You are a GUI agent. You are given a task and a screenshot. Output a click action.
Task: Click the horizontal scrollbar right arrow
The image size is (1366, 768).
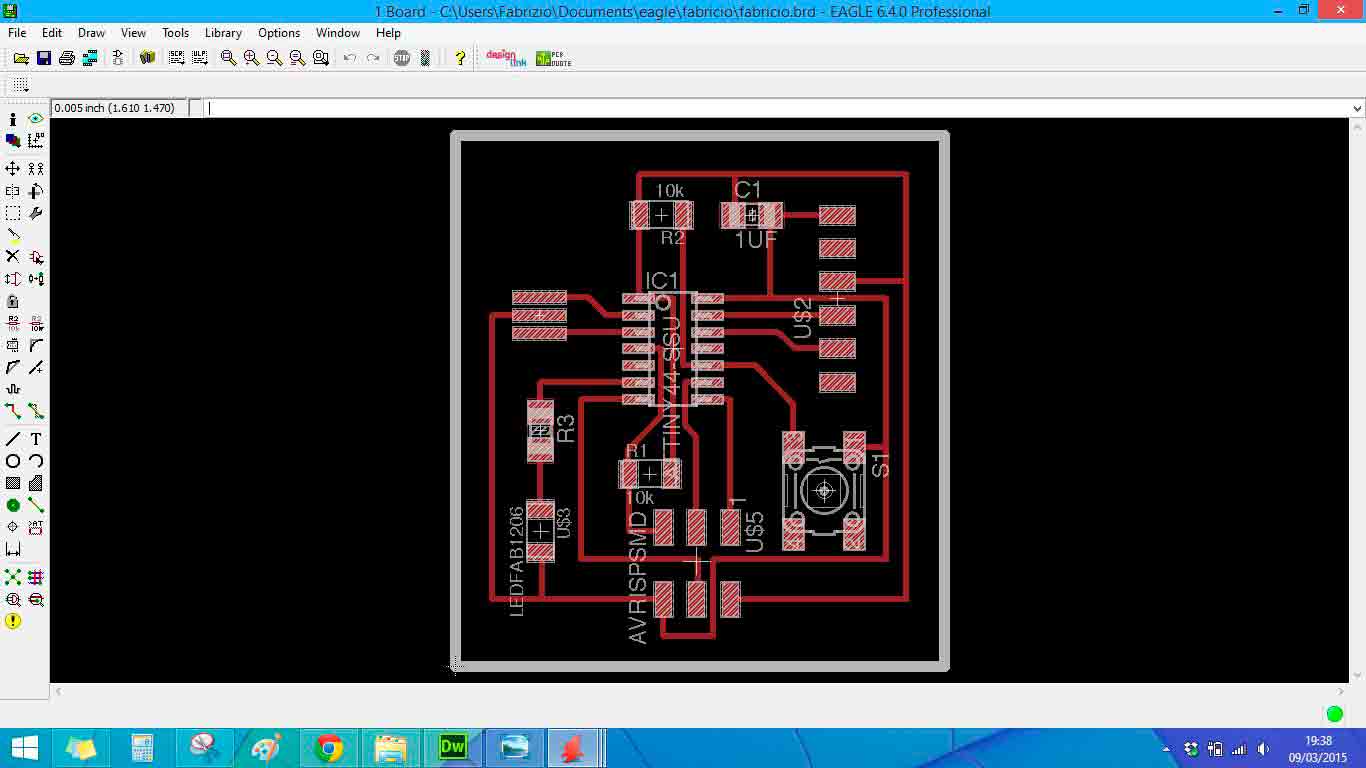tap(1342, 691)
